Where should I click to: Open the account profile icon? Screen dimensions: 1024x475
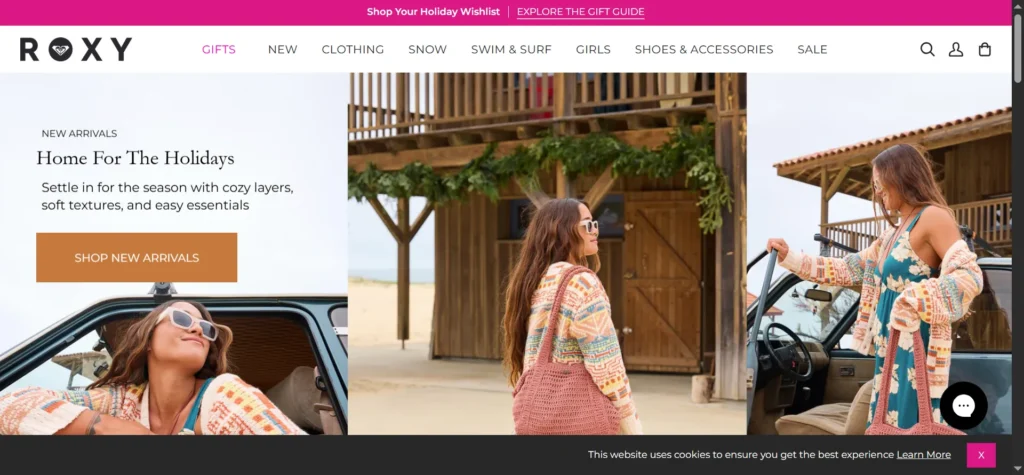tap(956, 49)
